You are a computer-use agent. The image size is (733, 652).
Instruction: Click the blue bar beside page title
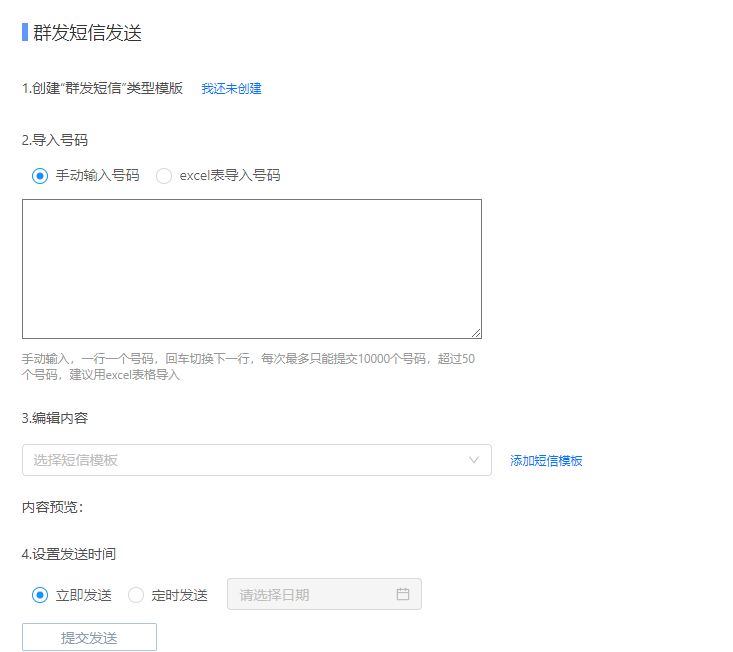coord(25,32)
